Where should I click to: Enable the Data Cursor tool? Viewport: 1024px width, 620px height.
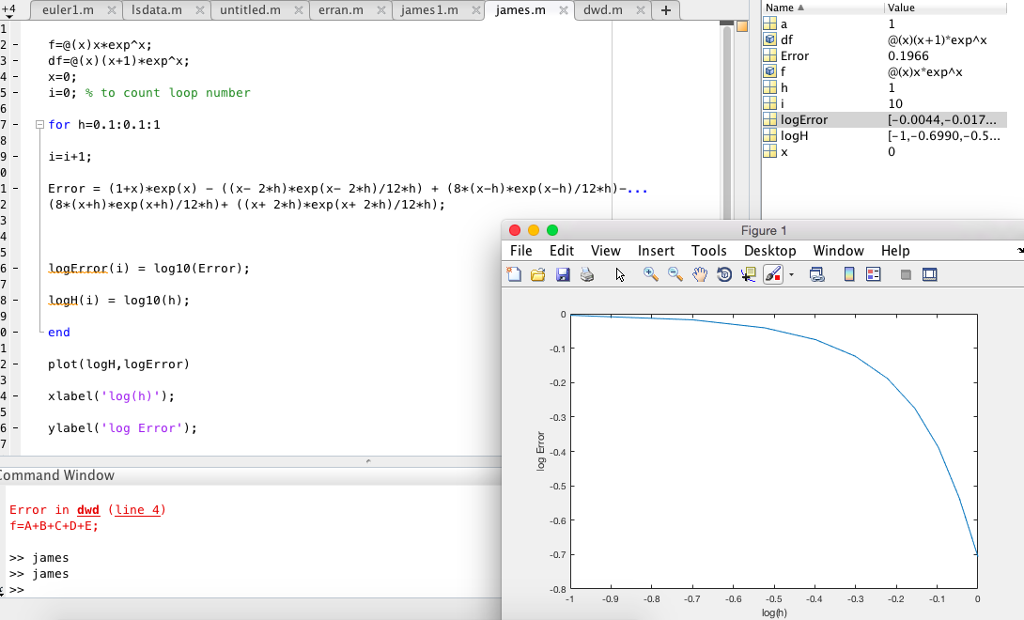pyautogui.click(x=748, y=274)
